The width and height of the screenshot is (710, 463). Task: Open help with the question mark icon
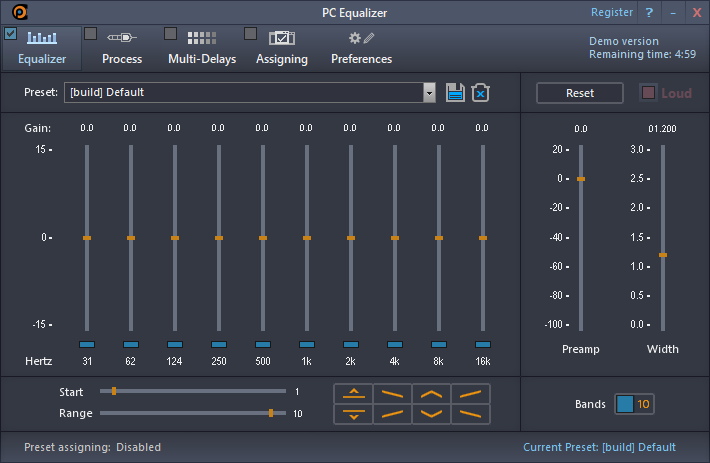point(649,12)
